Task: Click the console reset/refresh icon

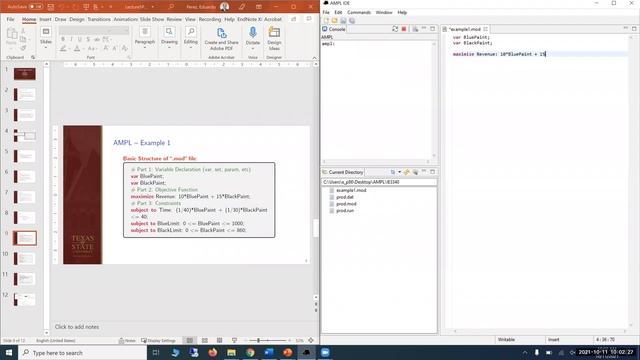Action: coord(395,29)
